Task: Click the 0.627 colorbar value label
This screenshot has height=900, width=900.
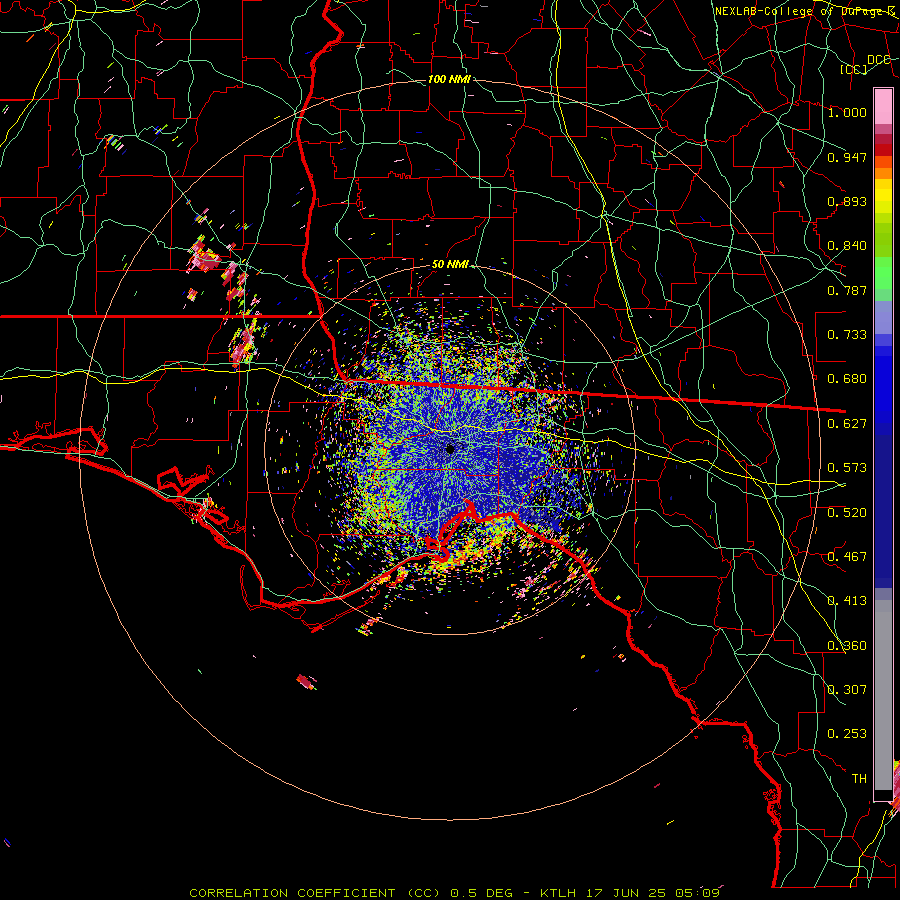Action: pos(847,424)
